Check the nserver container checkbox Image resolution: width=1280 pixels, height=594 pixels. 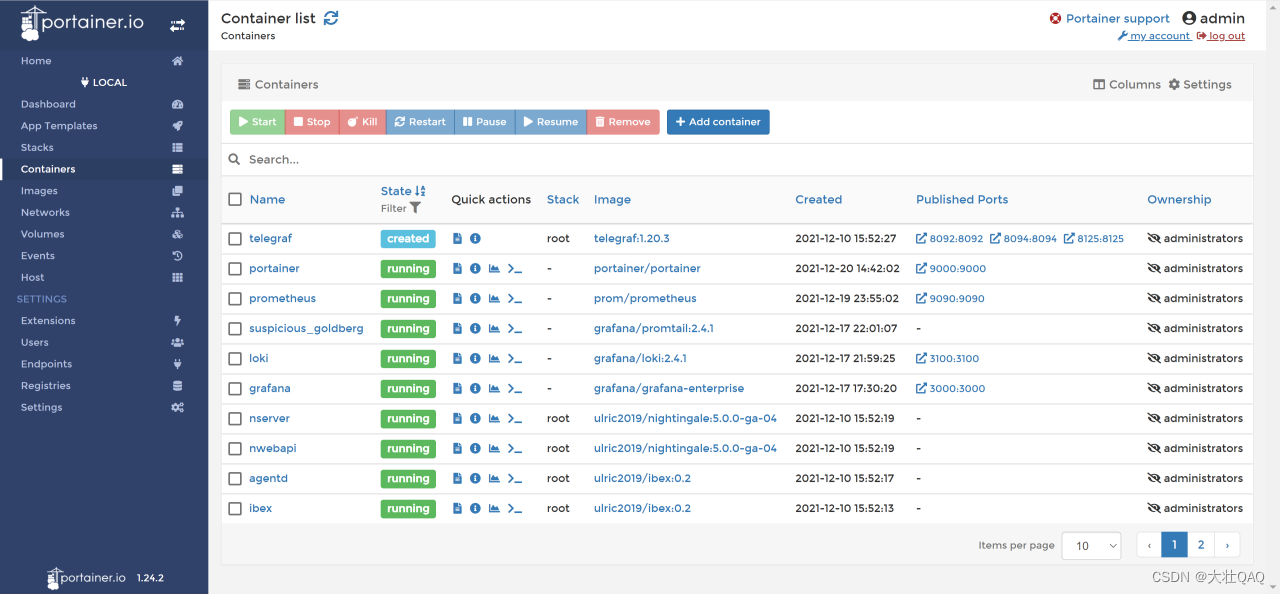pyautogui.click(x=235, y=419)
